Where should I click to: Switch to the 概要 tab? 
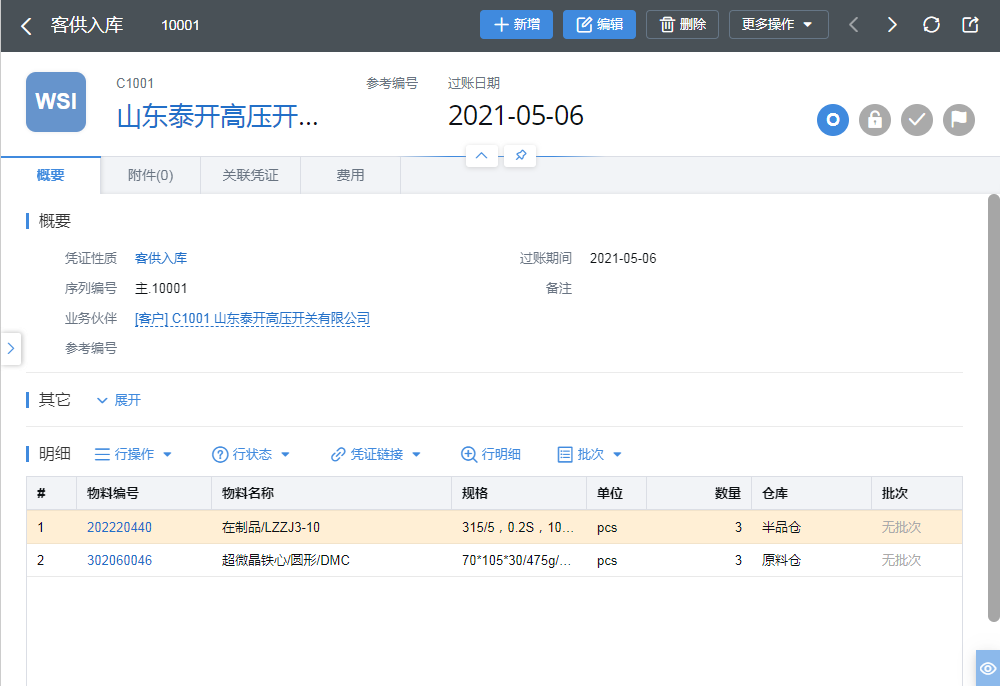[x=50, y=175]
